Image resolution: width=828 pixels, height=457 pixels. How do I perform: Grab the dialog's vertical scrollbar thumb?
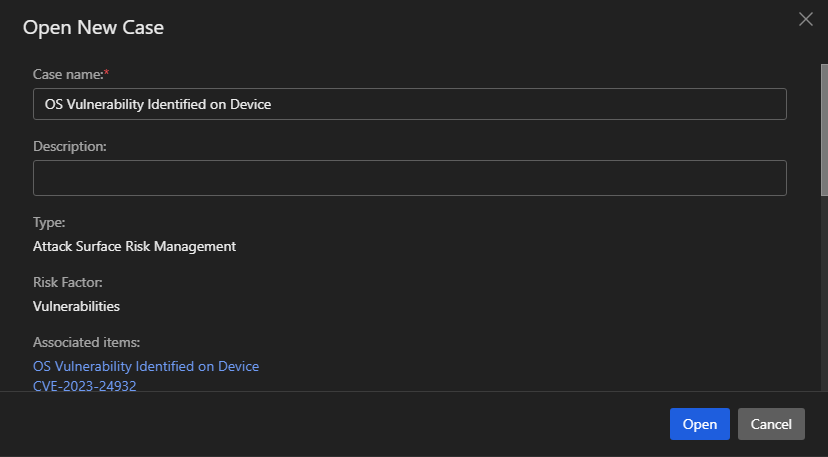(823, 130)
